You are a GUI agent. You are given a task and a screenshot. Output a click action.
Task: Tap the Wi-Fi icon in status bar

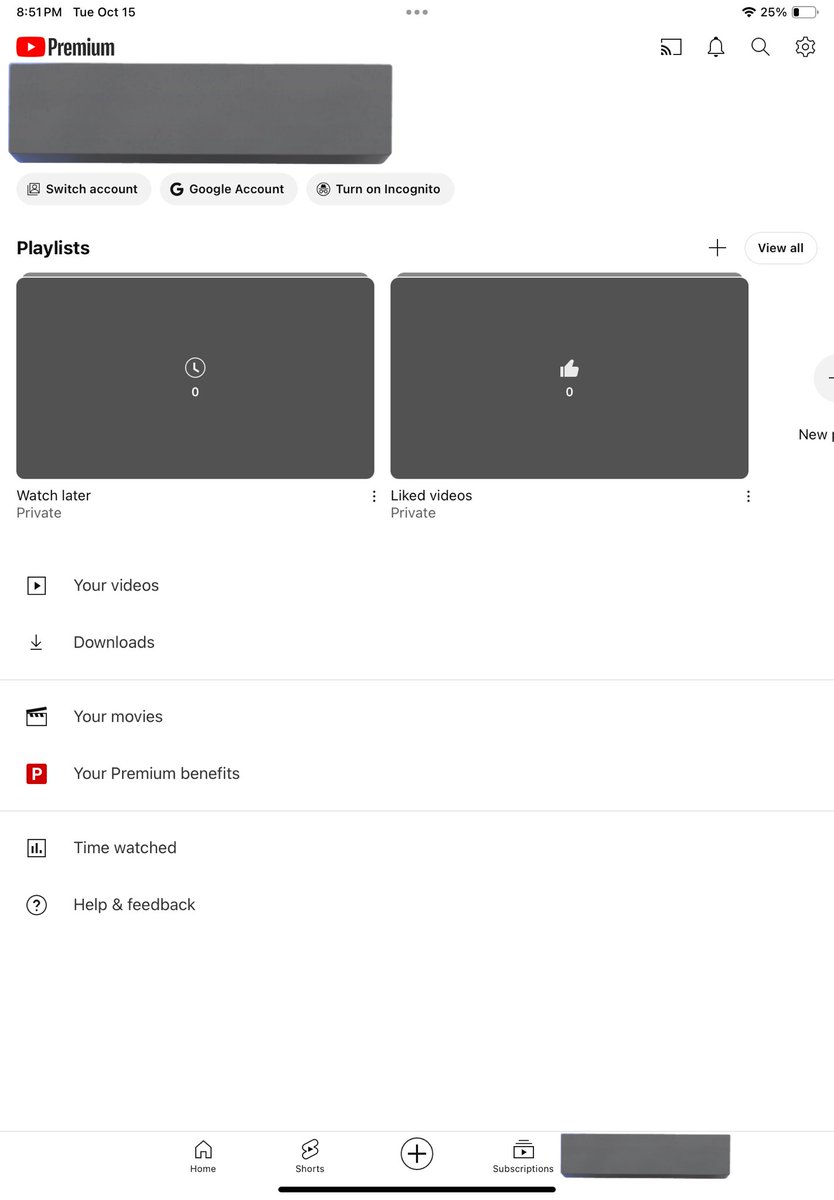(x=748, y=12)
